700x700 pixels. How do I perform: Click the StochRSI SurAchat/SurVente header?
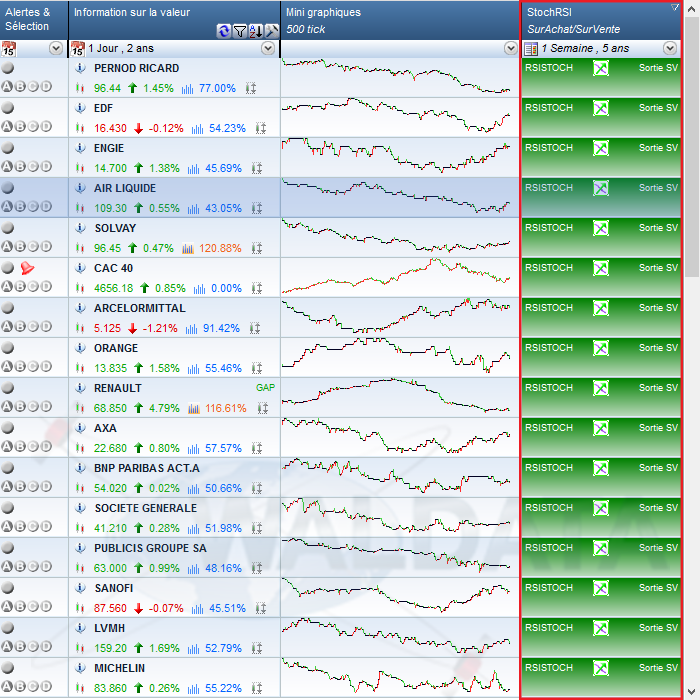[601, 20]
